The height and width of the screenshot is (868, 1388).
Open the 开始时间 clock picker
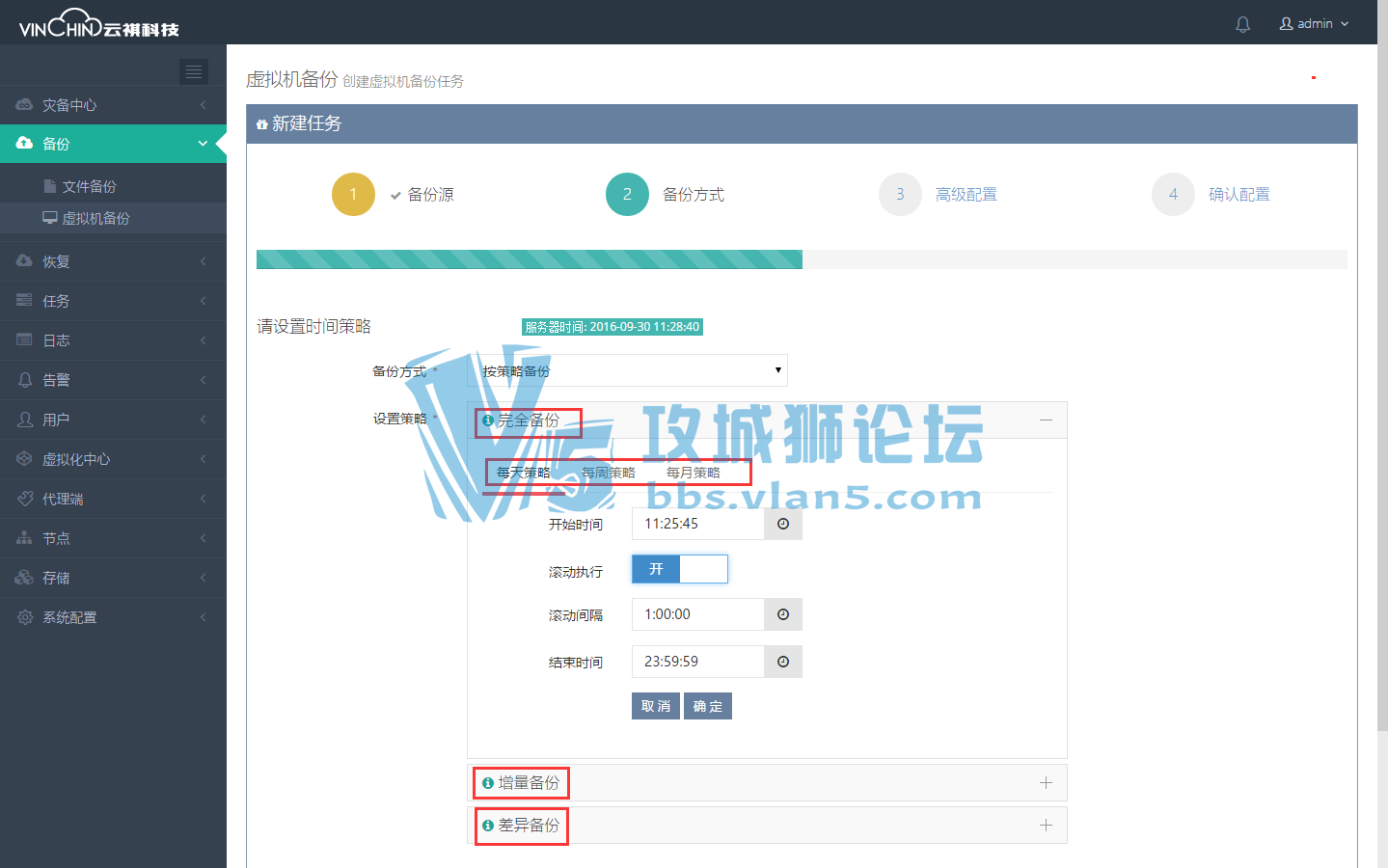tap(783, 524)
